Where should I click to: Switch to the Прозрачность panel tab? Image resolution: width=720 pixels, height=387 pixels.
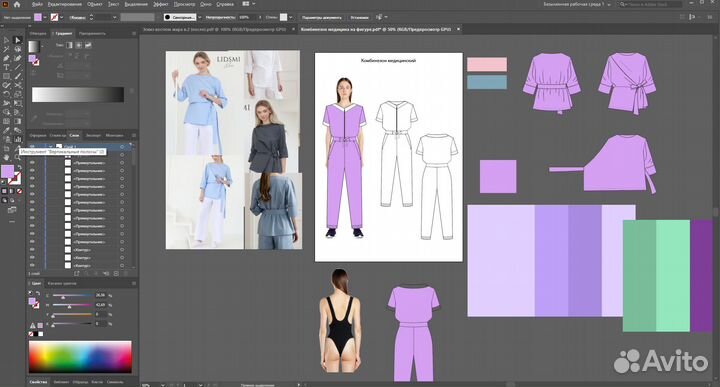[92, 34]
